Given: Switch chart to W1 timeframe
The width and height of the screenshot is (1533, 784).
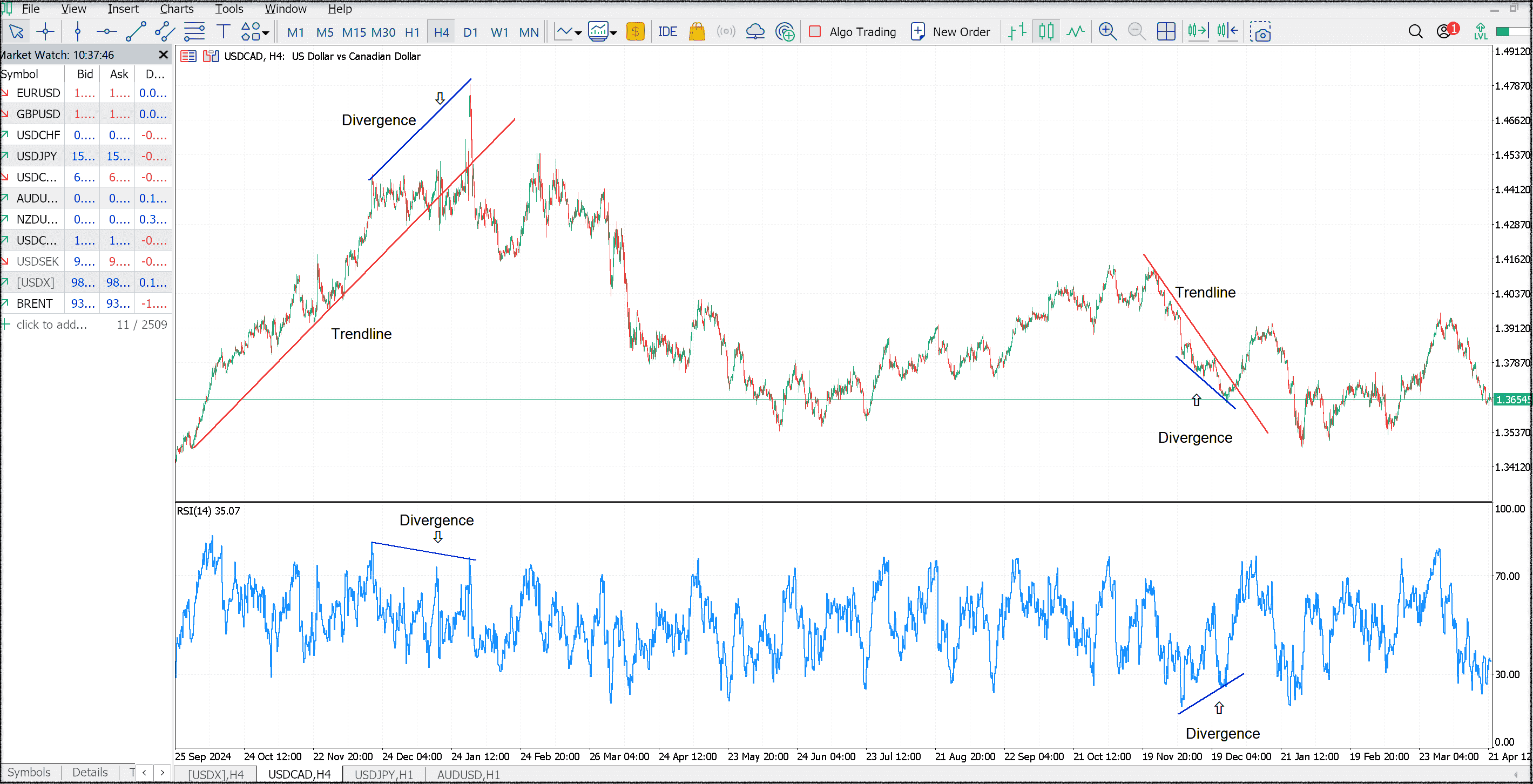Looking at the screenshot, I should 499,32.
